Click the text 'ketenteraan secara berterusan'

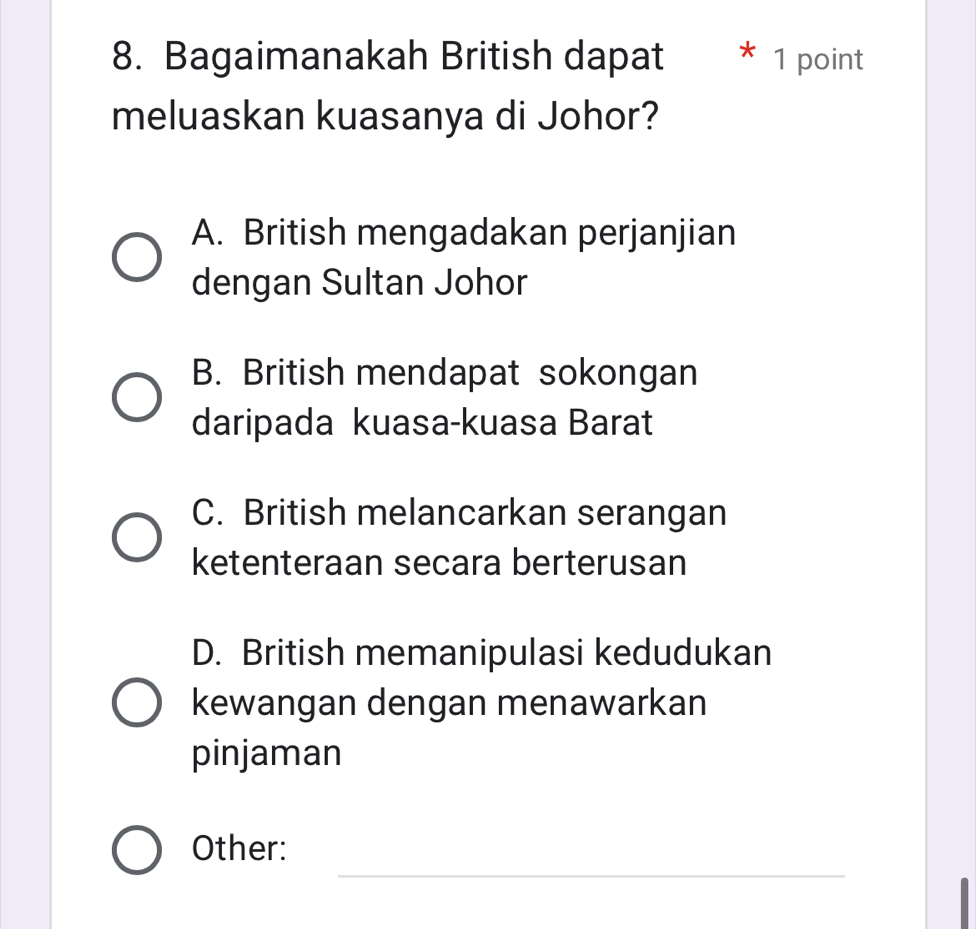click(x=439, y=563)
